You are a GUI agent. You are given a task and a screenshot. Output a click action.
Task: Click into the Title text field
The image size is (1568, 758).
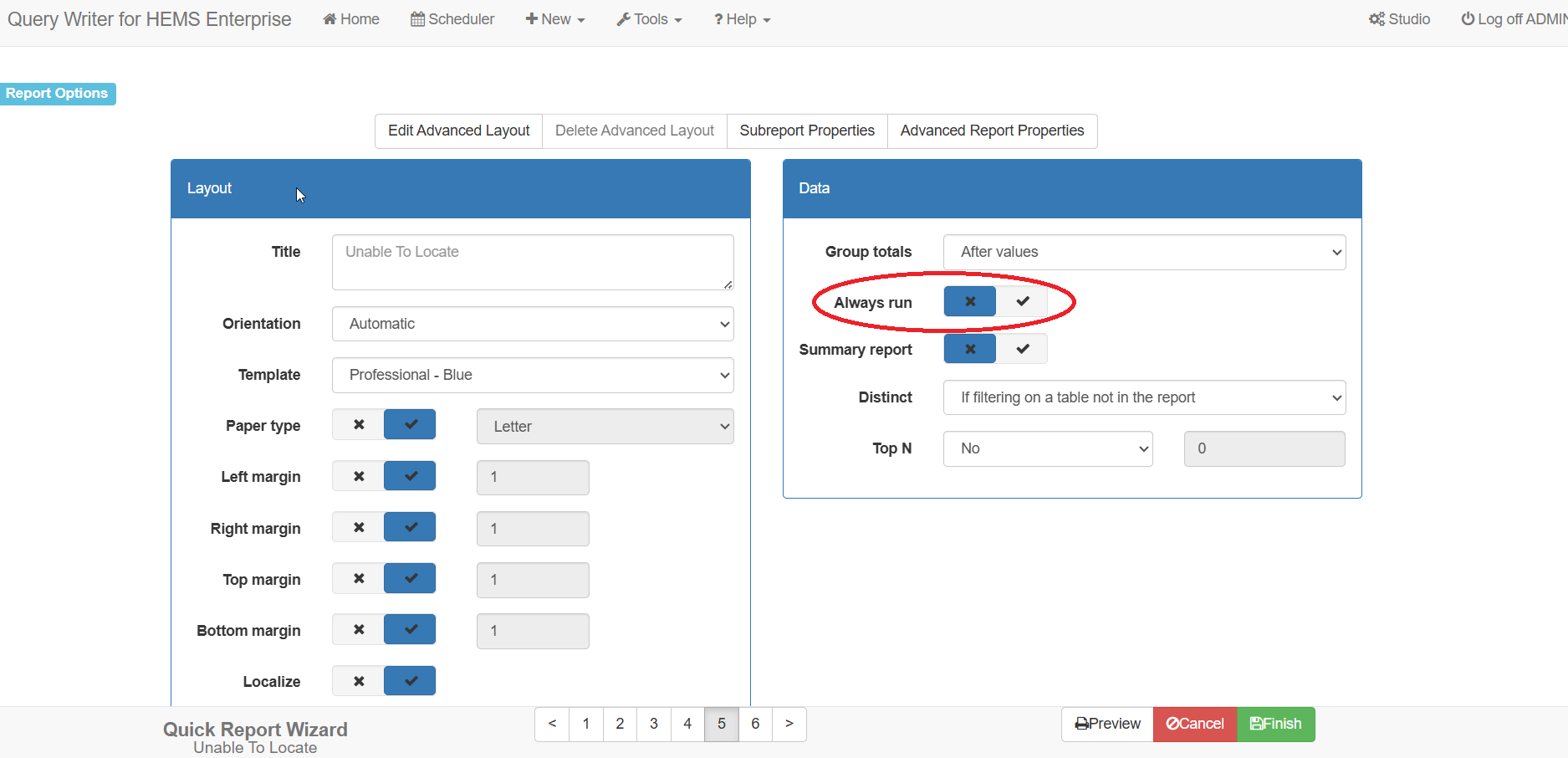(x=533, y=262)
